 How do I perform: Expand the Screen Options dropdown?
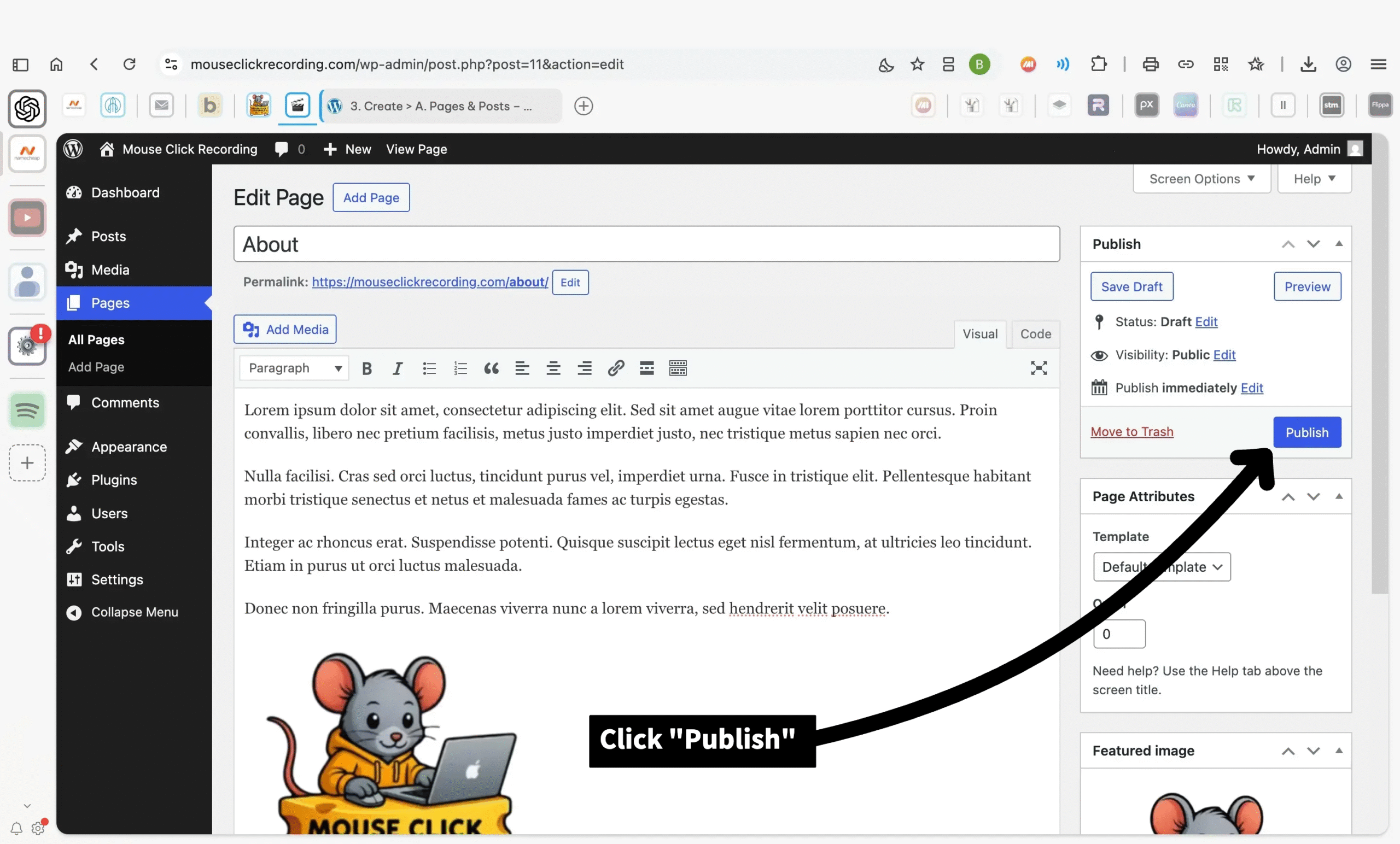[x=1201, y=179]
